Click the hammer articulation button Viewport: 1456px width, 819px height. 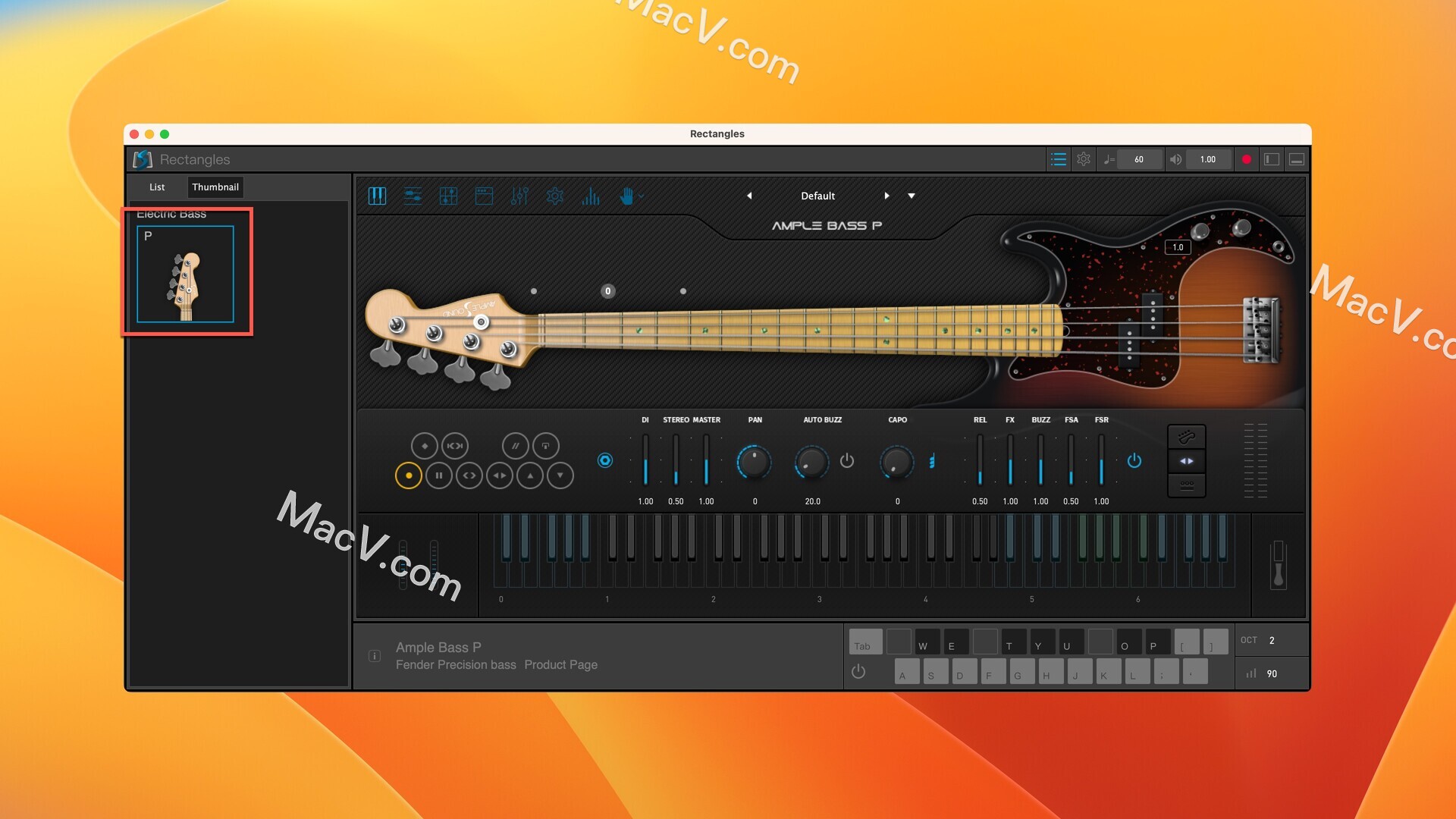546,446
